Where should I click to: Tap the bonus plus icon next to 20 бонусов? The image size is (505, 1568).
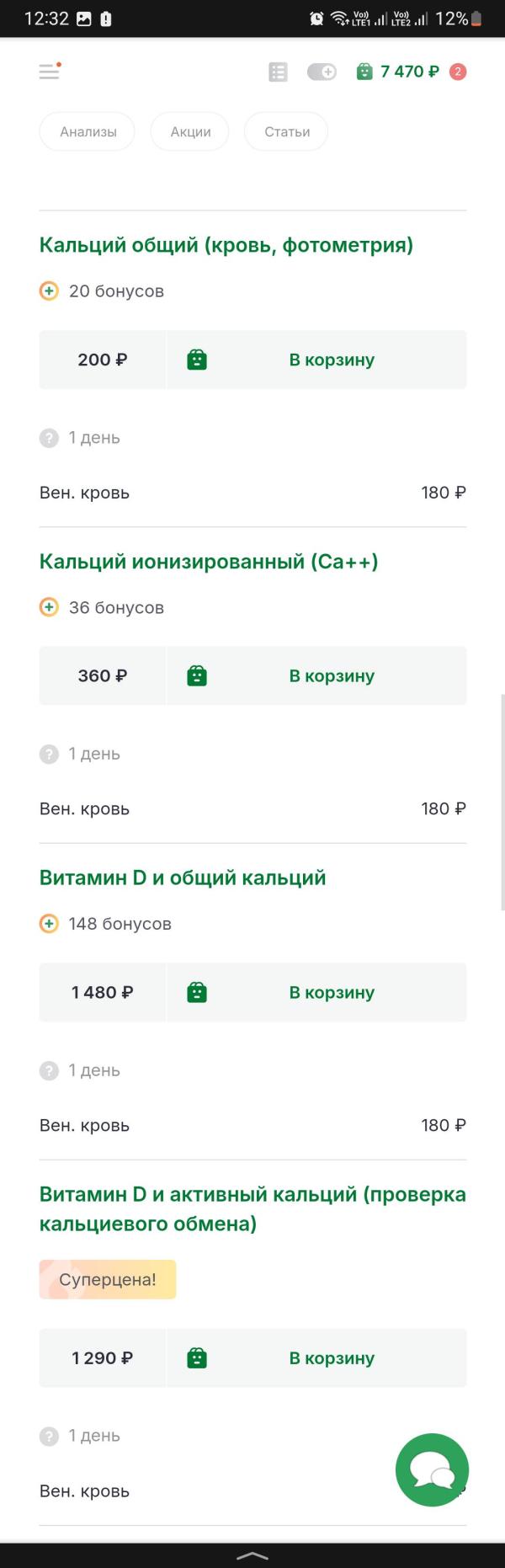[x=49, y=291]
